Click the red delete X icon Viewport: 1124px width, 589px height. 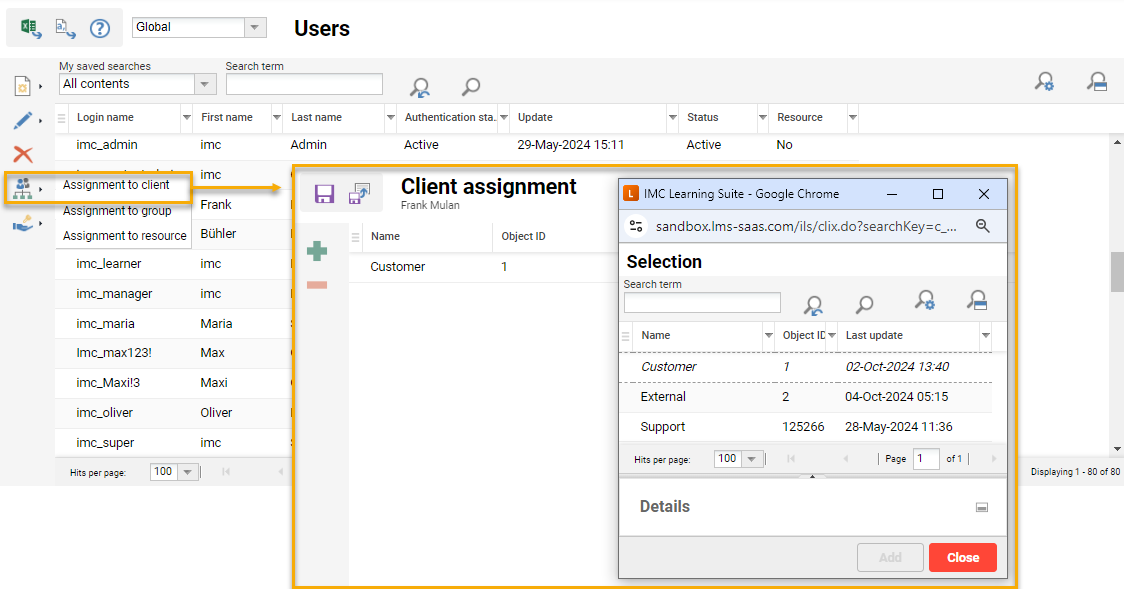pyautogui.click(x=22, y=154)
